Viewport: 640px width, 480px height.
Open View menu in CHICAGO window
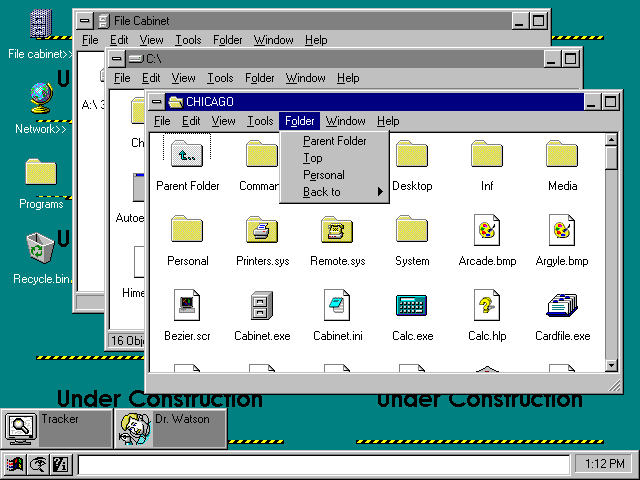(223, 121)
